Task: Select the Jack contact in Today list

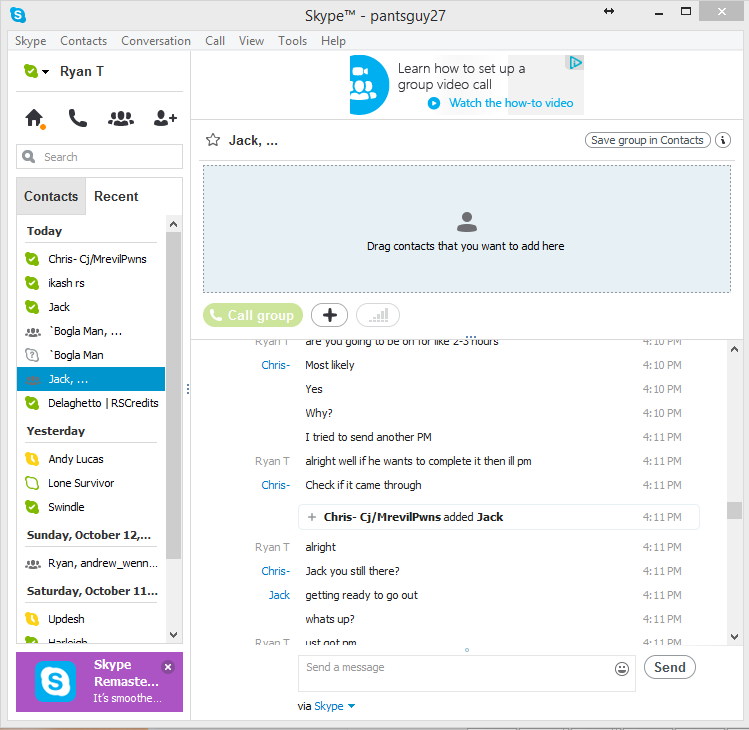Action: [91, 307]
